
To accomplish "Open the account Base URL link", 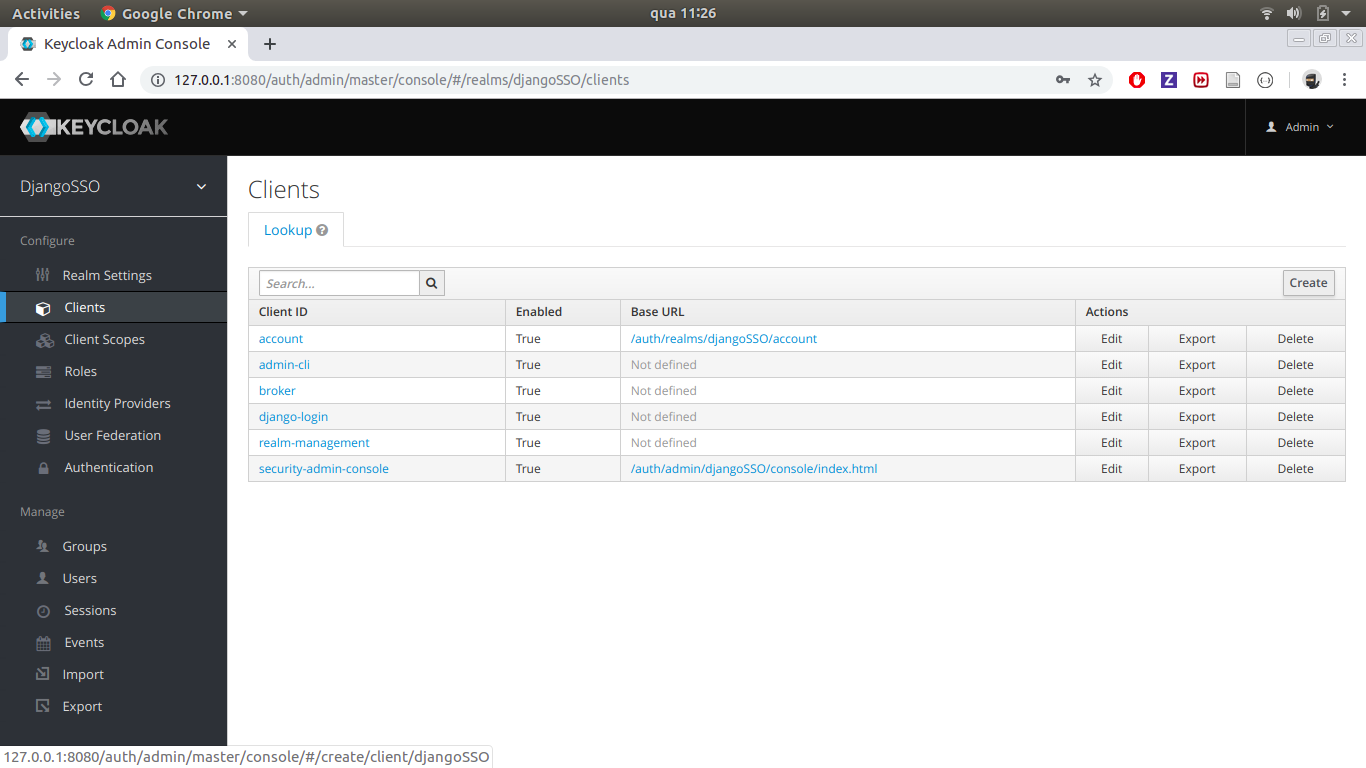I will [x=724, y=339].
